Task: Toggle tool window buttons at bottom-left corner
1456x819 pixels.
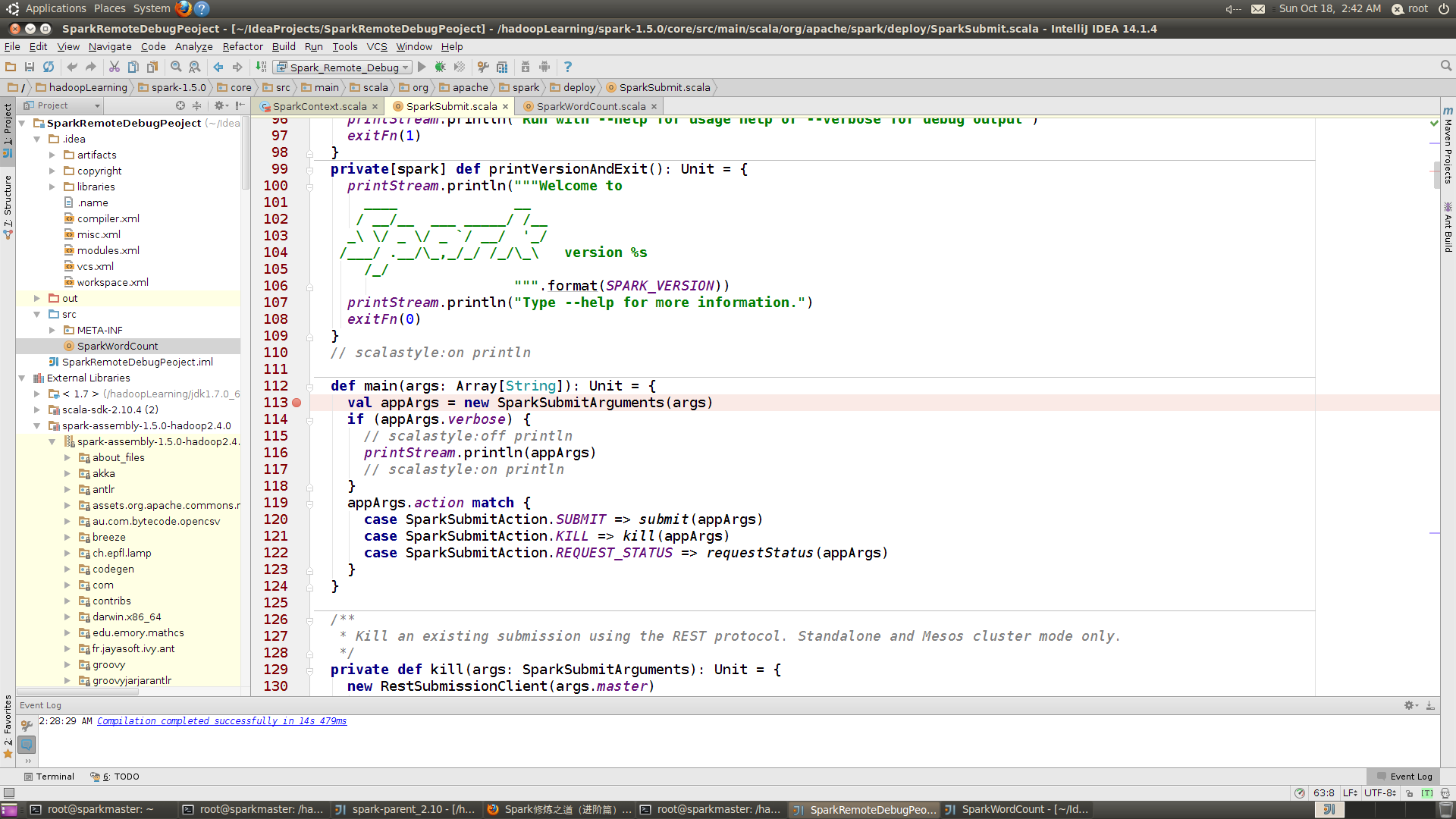Action: click(x=9, y=793)
